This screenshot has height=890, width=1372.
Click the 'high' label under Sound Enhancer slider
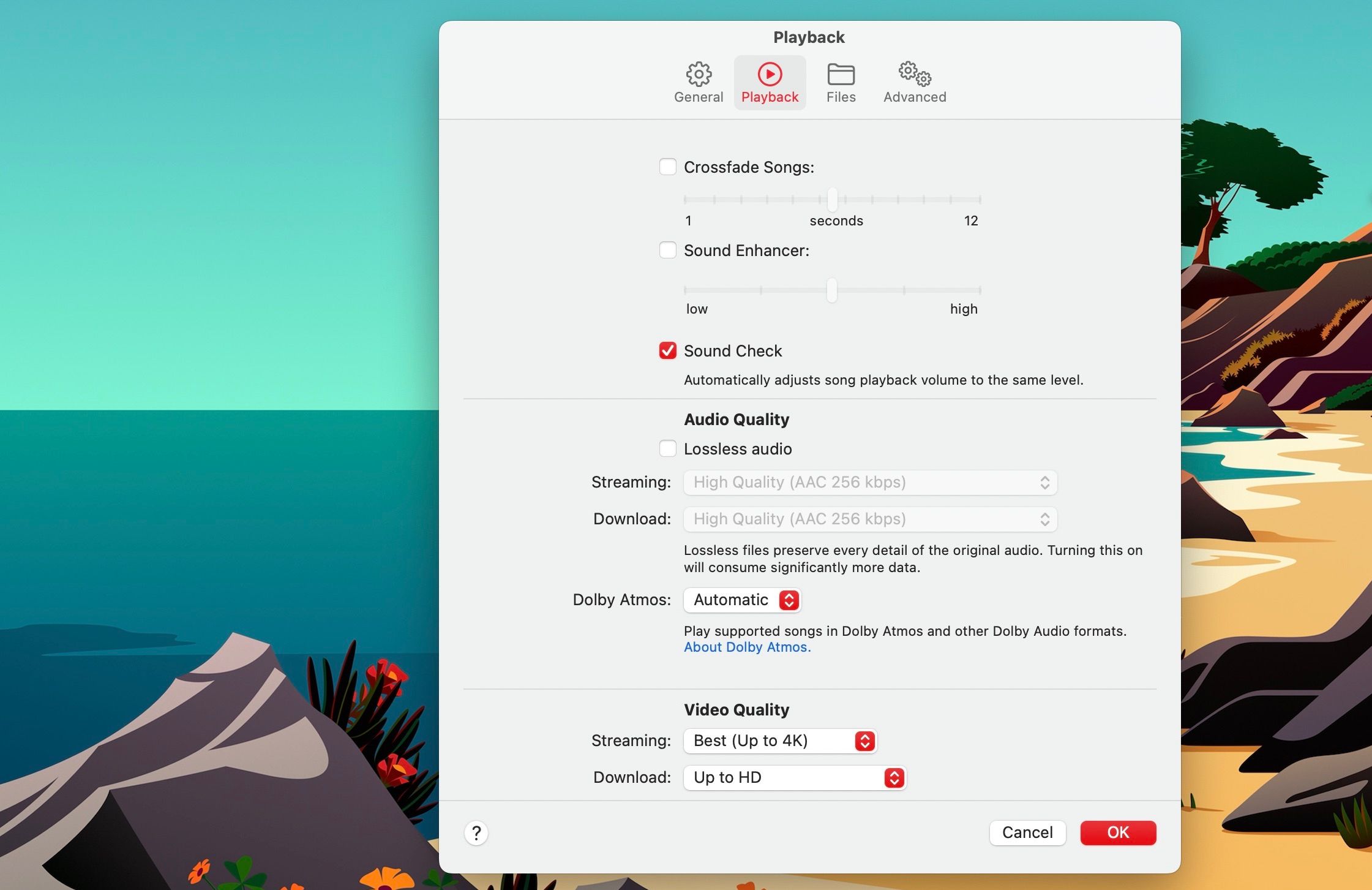tap(964, 309)
